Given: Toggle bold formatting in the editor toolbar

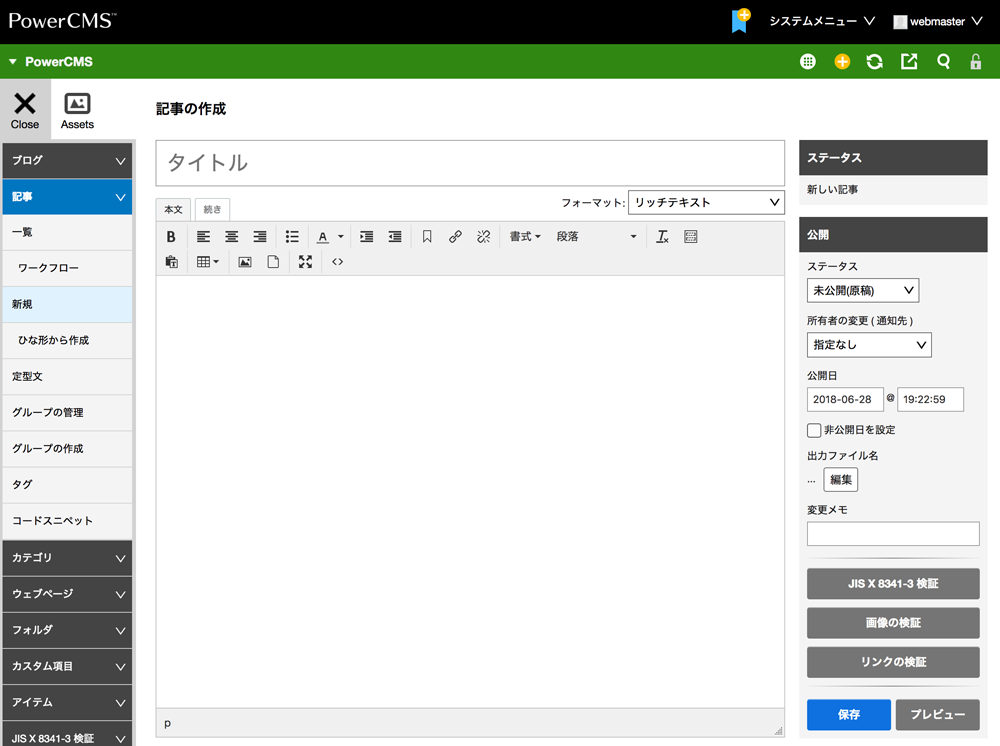Looking at the screenshot, I should pyautogui.click(x=171, y=236).
